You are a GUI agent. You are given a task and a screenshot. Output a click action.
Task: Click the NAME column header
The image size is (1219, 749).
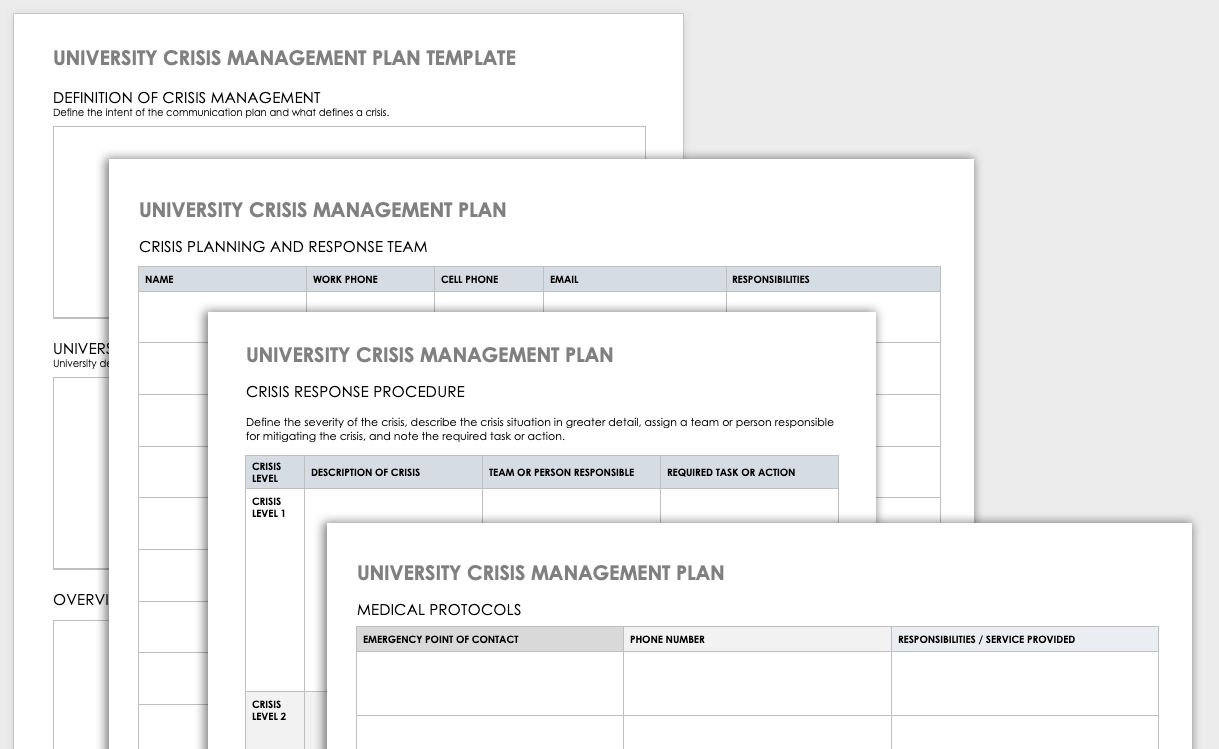[222, 279]
